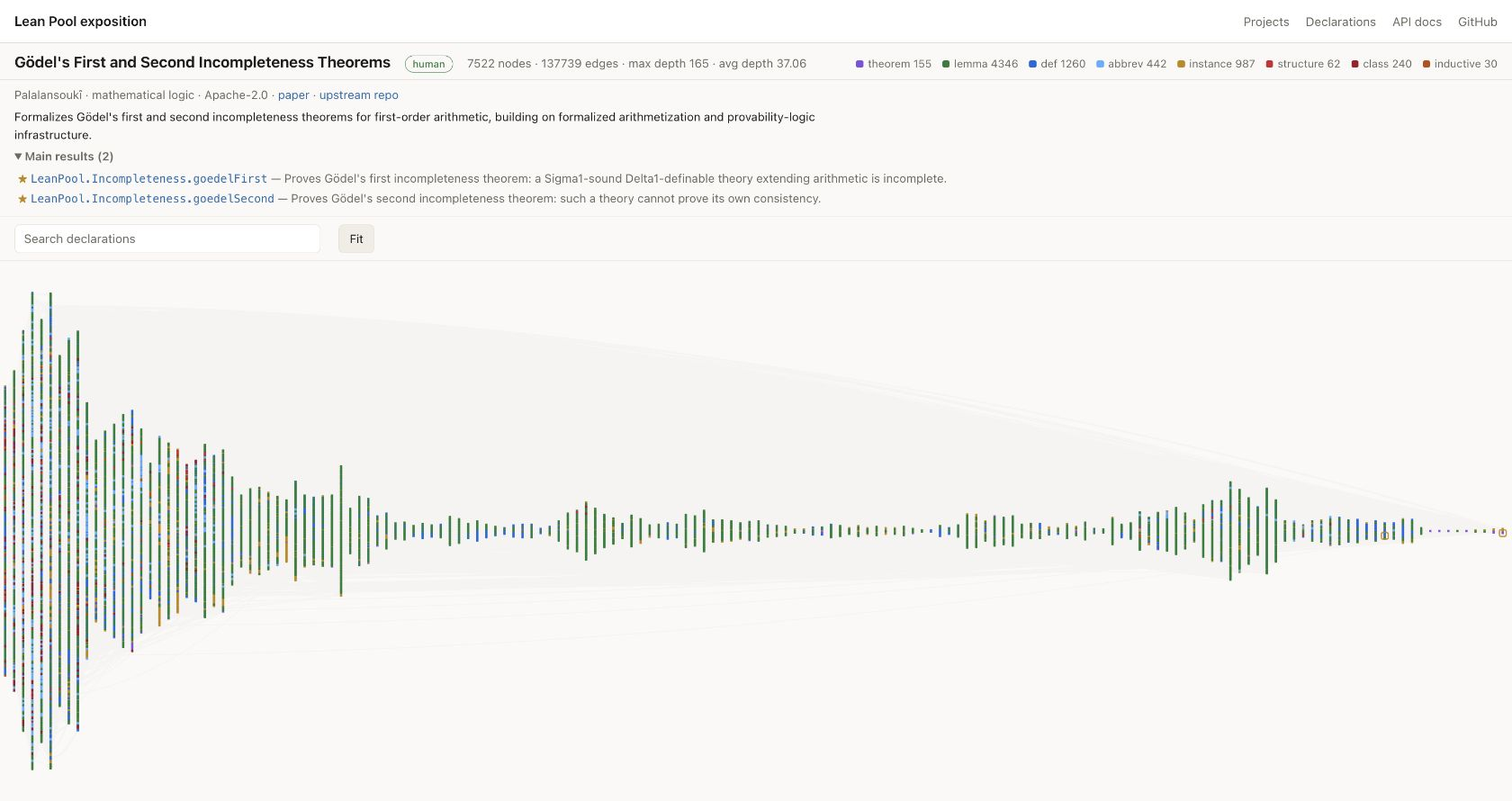Click the blue def legend swatch
The width and height of the screenshot is (1512, 801).
(x=1032, y=64)
